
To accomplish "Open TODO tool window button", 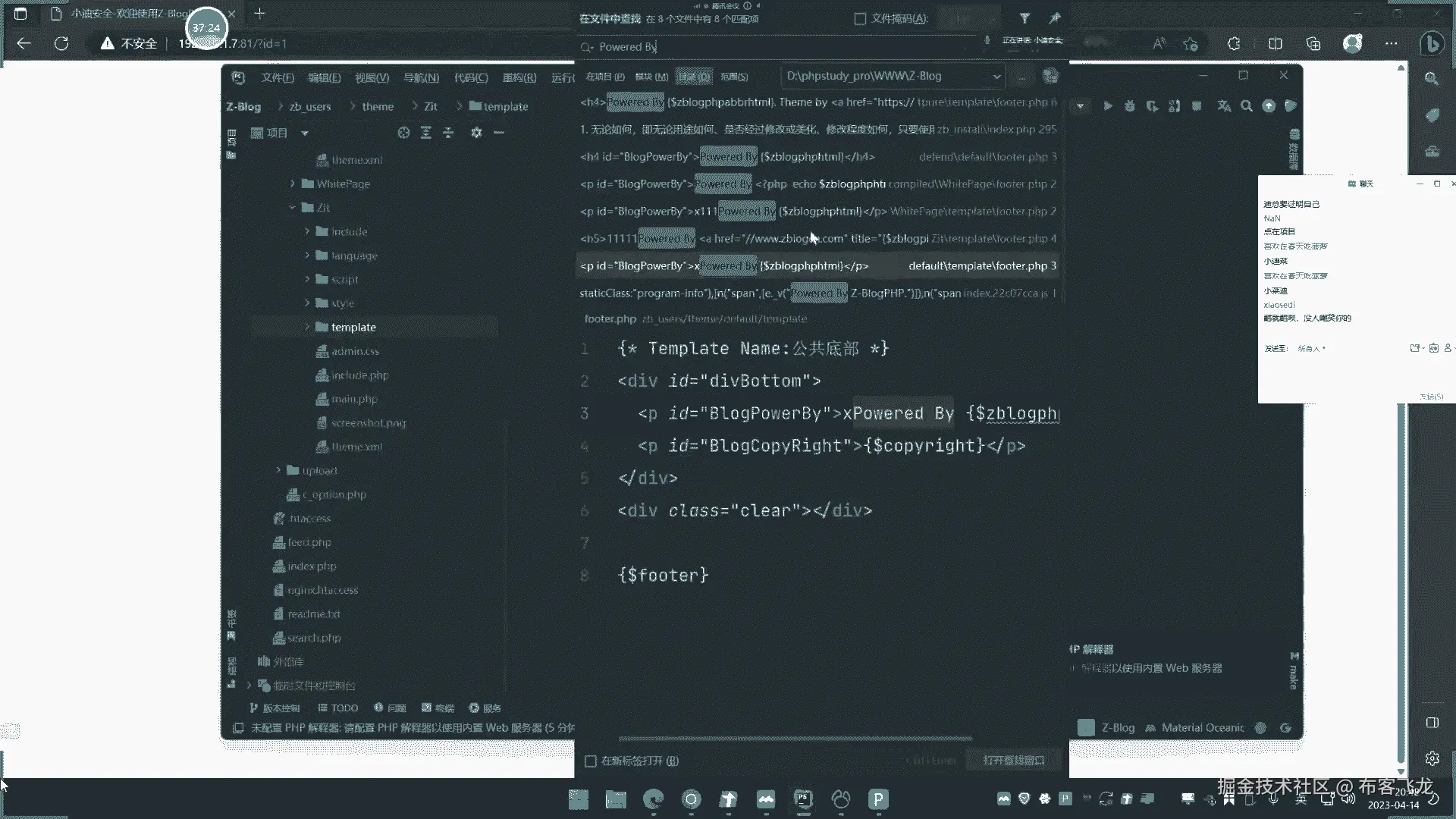I will coord(337,708).
